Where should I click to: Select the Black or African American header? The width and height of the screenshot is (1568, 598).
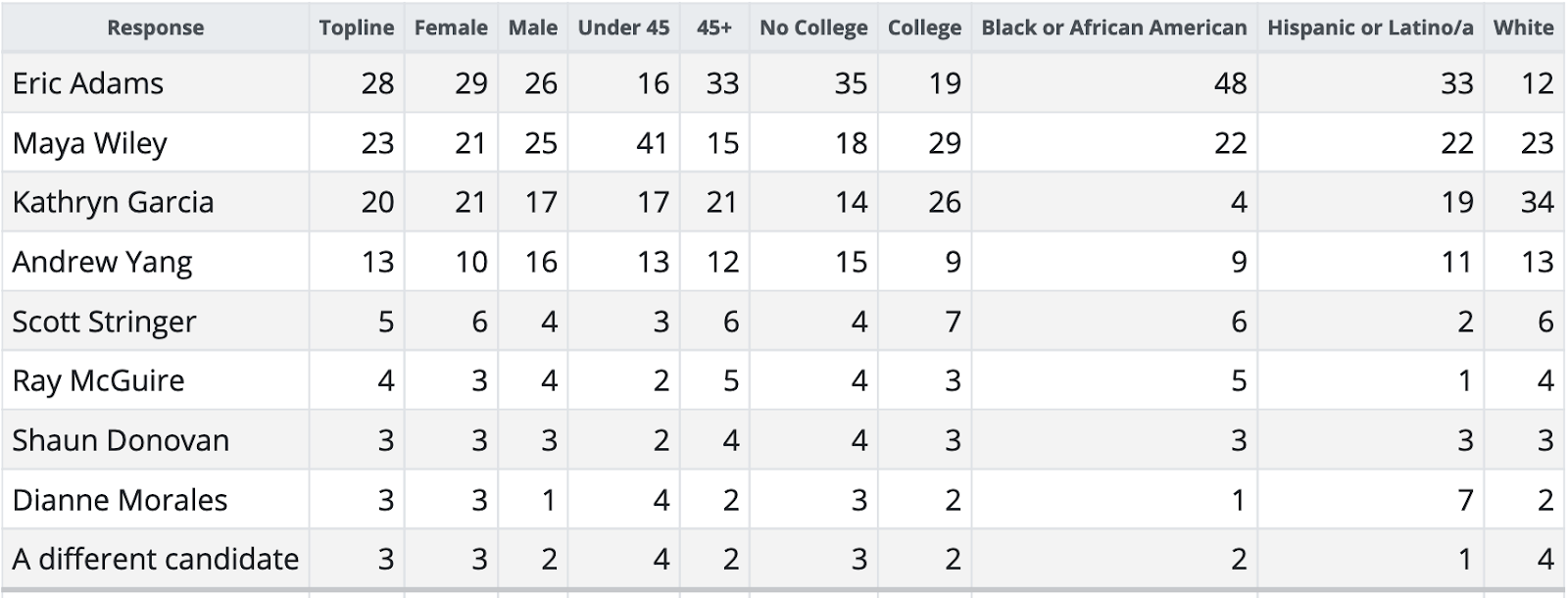coord(1114,27)
